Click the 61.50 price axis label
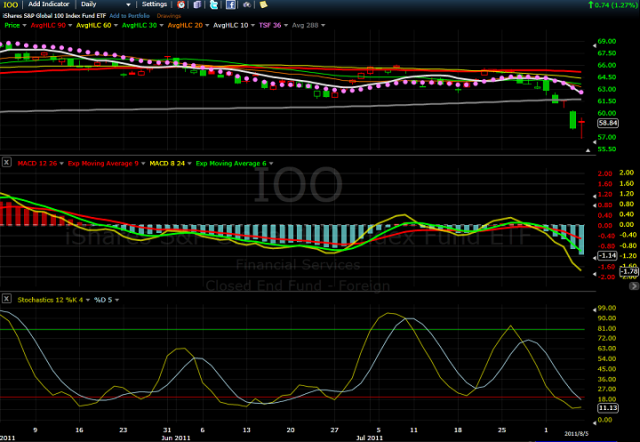 [x=607, y=101]
